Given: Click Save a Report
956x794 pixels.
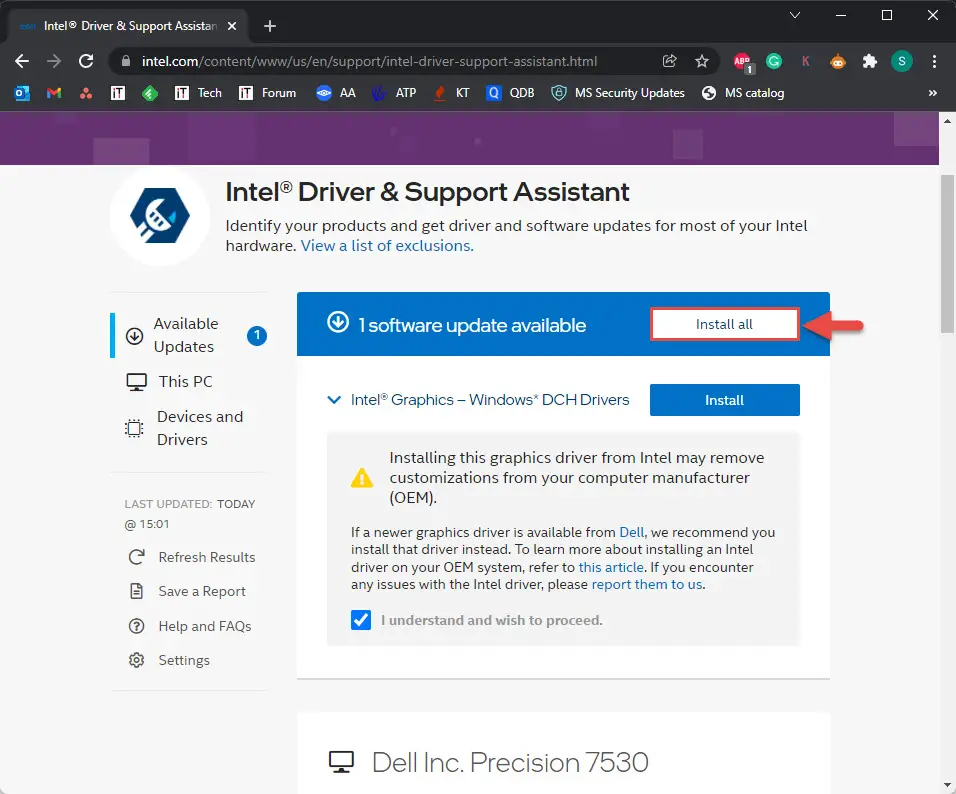Looking at the screenshot, I should pos(187,592).
